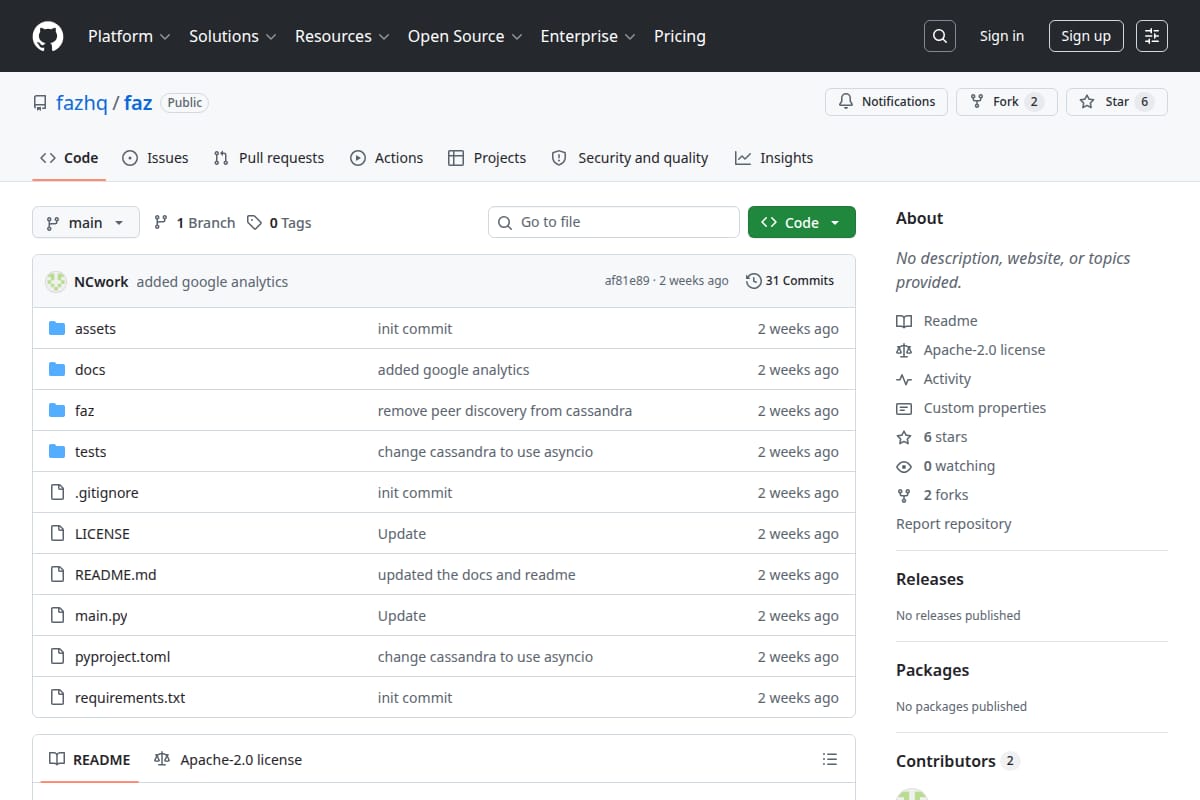Expand the main branch dropdown

[x=85, y=222]
